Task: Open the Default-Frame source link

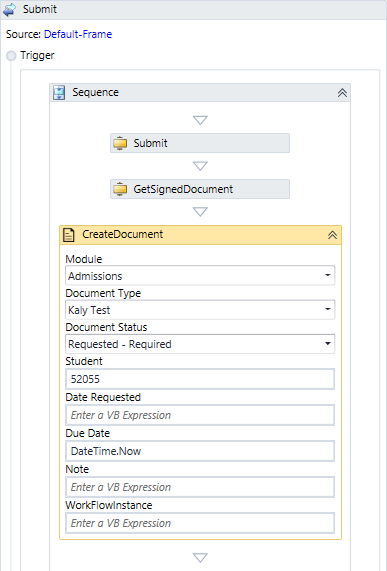Action: pyautogui.click(x=78, y=34)
